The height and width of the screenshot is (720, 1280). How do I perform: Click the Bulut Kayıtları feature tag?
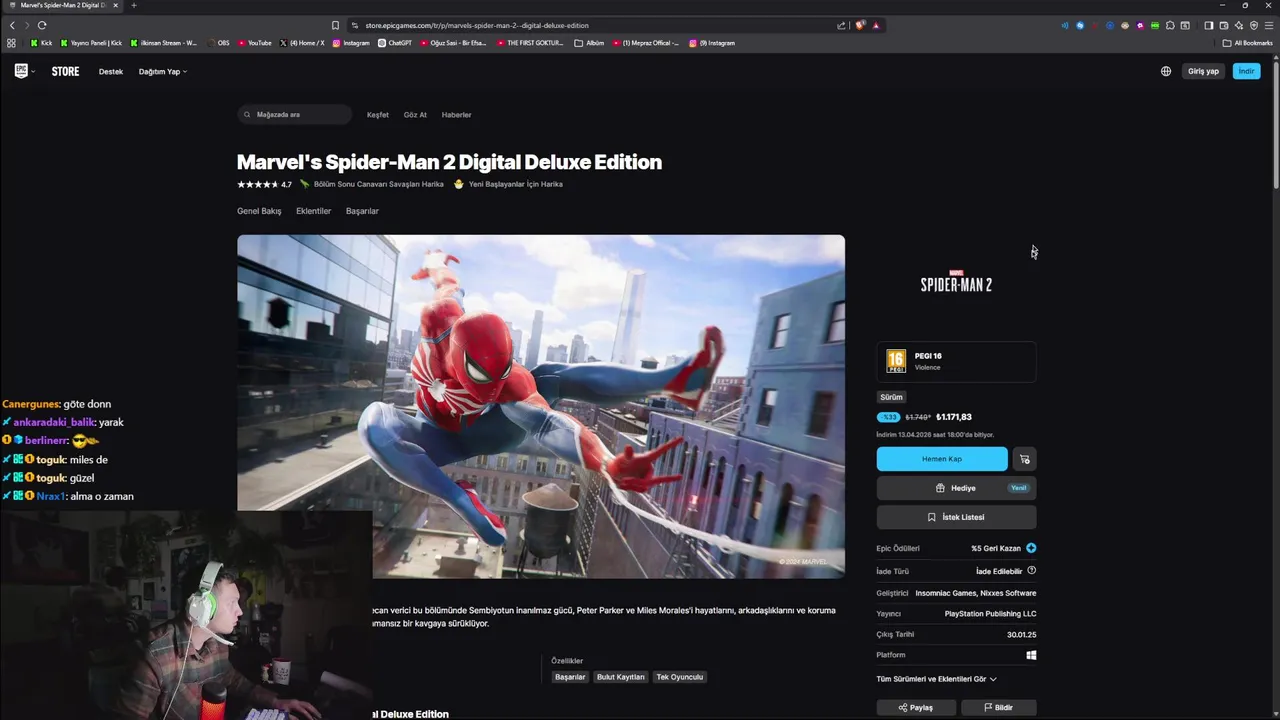(x=620, y=677)
